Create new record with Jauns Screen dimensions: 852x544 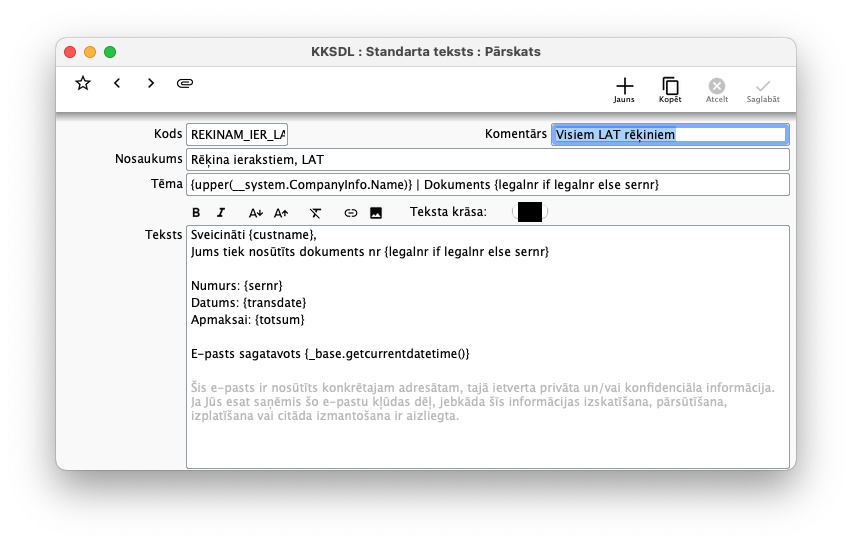(x=624, y=89)
